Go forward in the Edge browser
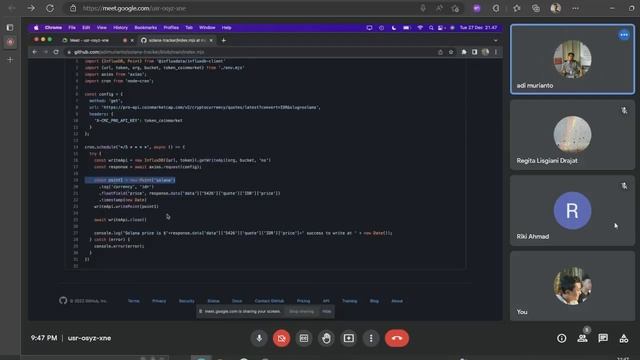 point(31,8)
